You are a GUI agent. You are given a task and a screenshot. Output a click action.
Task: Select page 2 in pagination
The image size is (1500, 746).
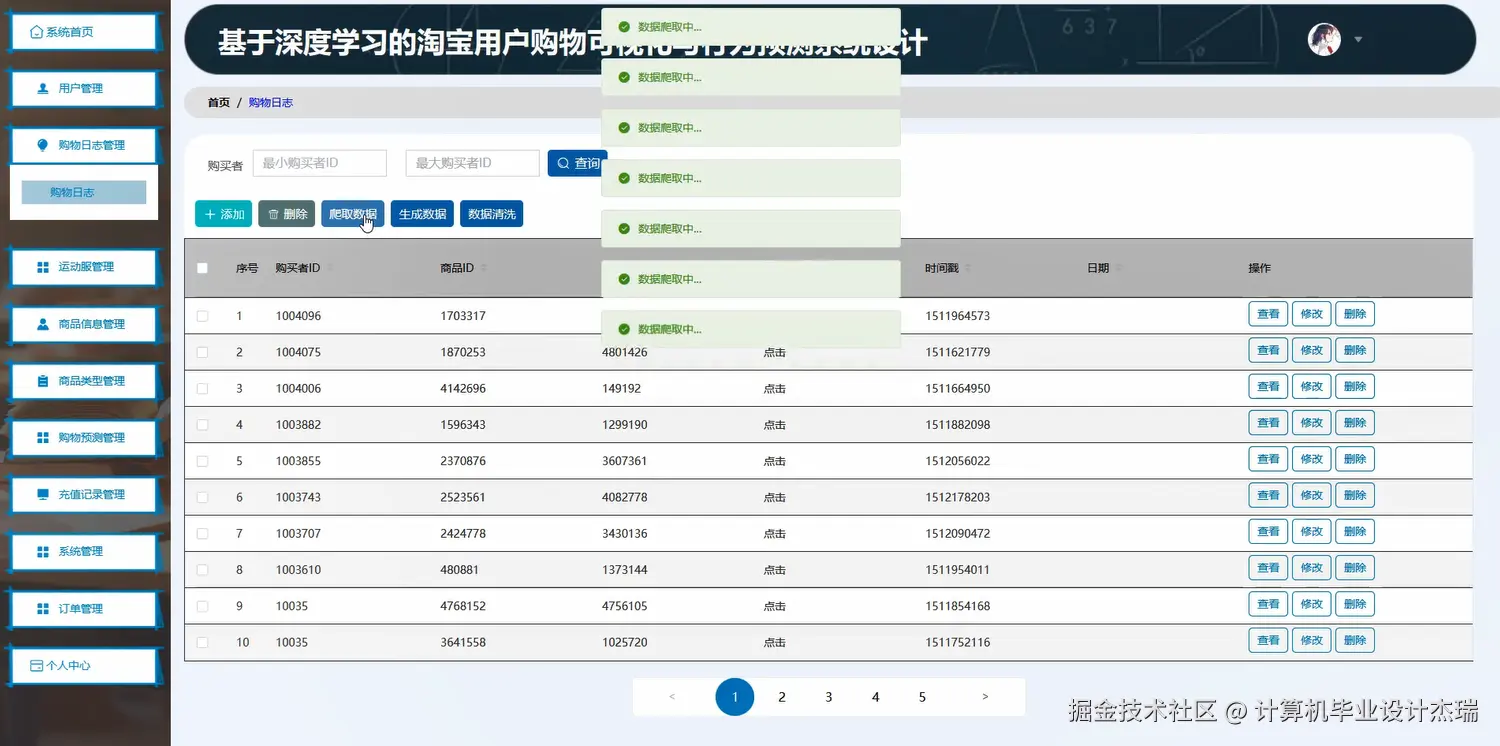(x=782, y=697)
